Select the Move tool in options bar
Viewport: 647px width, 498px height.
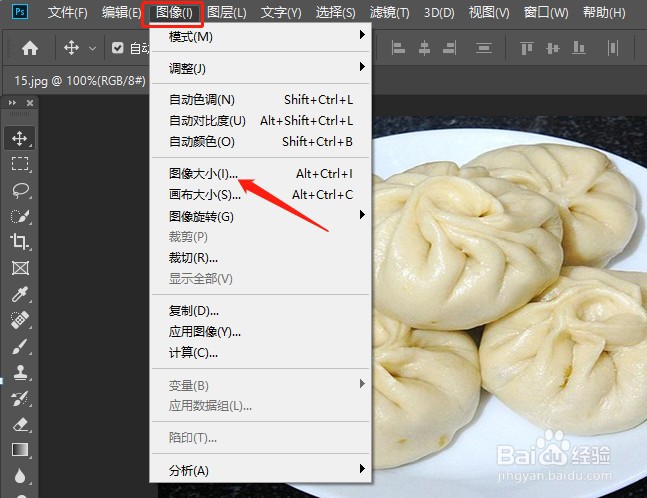[x=71, y=48]
